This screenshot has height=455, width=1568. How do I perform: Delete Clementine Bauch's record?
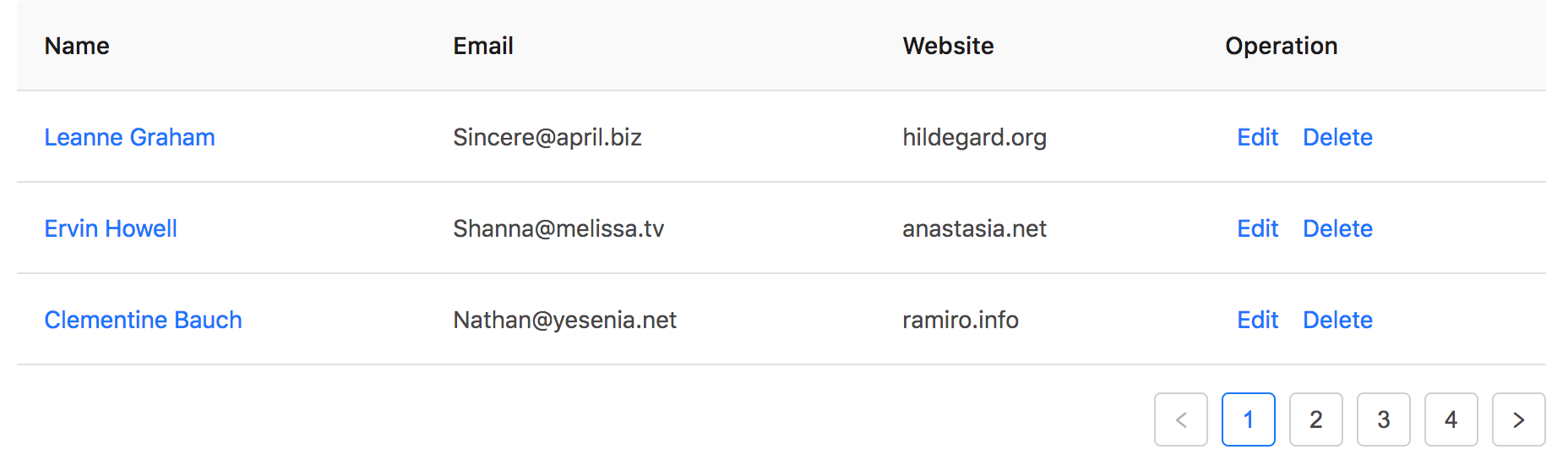click(1337, 320)
